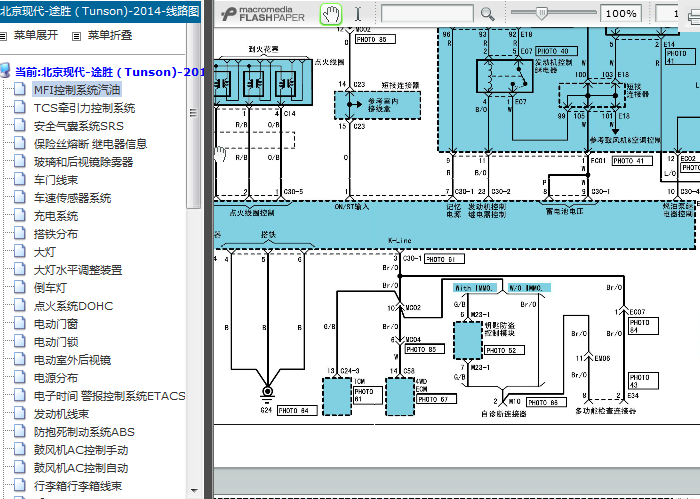
Task: Open 电动室外后视镜 entry
Action: 72,360
